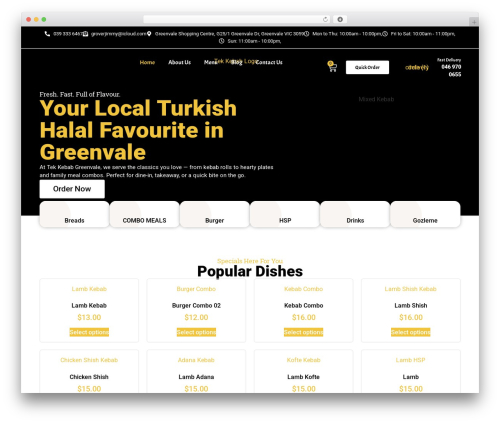Click the Popular Dishes heading
This screenshot has height=423, width=500.
click(250, 271)
